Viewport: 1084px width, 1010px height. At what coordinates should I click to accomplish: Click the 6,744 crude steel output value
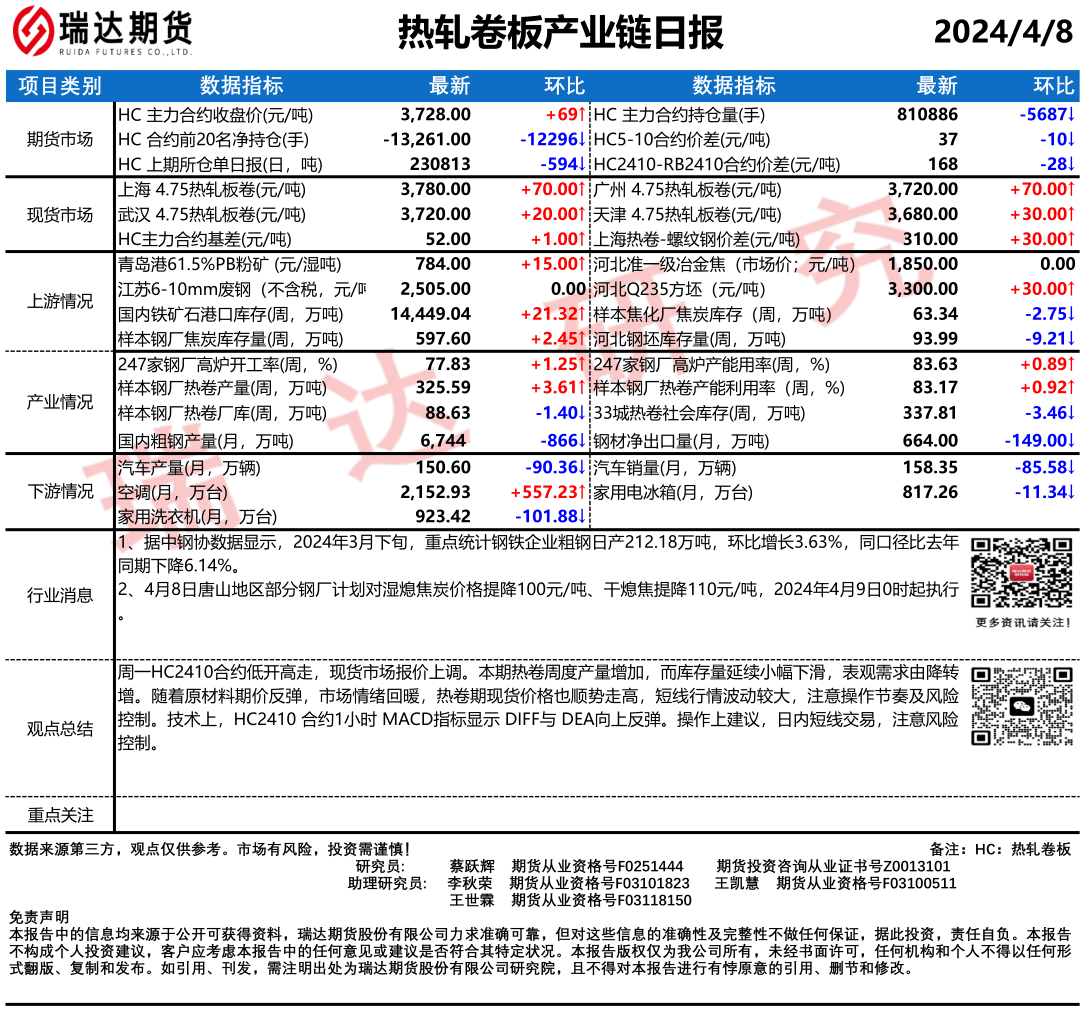pyautogui.click(x=443, y=440)
